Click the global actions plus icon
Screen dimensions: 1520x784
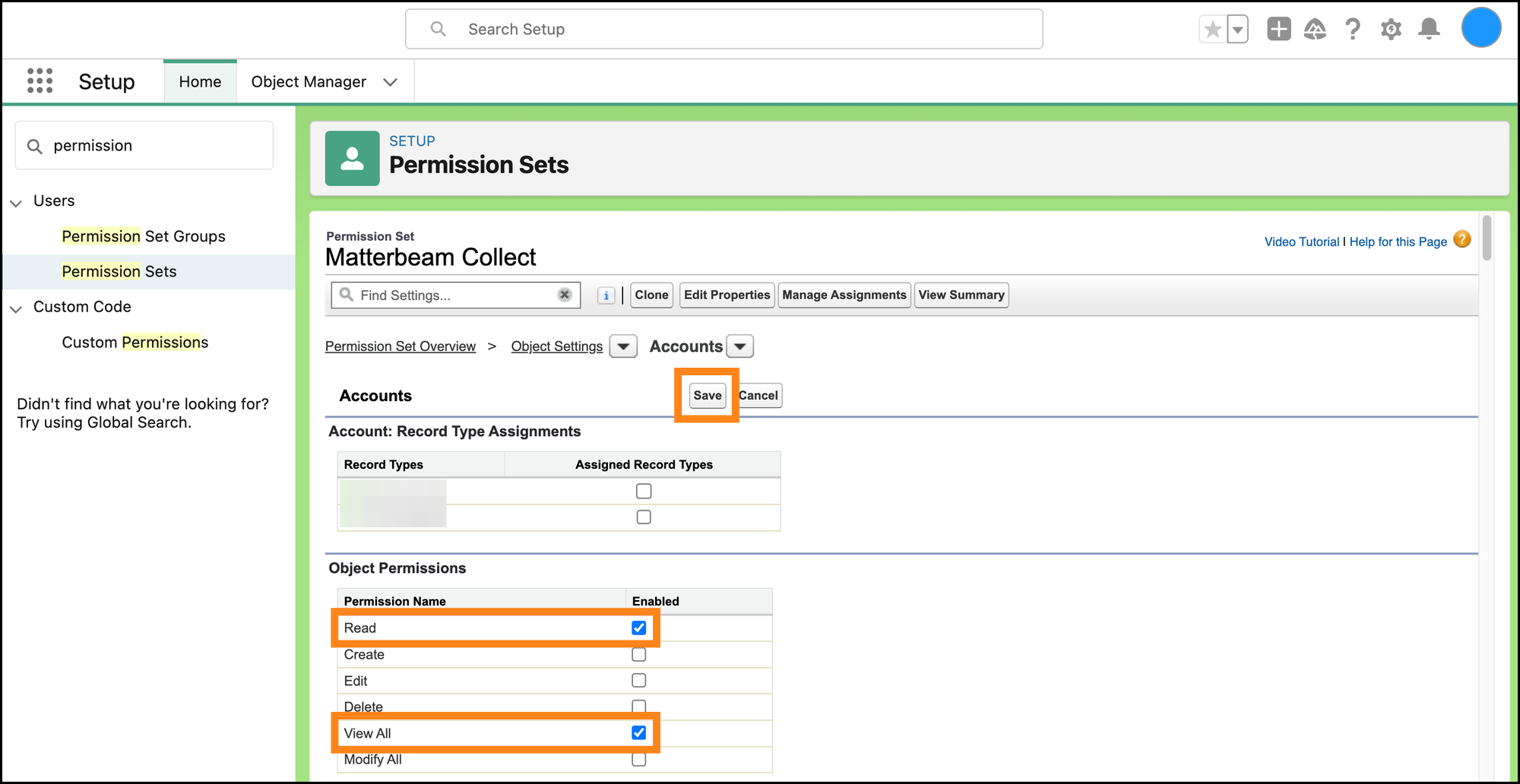pyautogui.click(x=1278, y=30)
